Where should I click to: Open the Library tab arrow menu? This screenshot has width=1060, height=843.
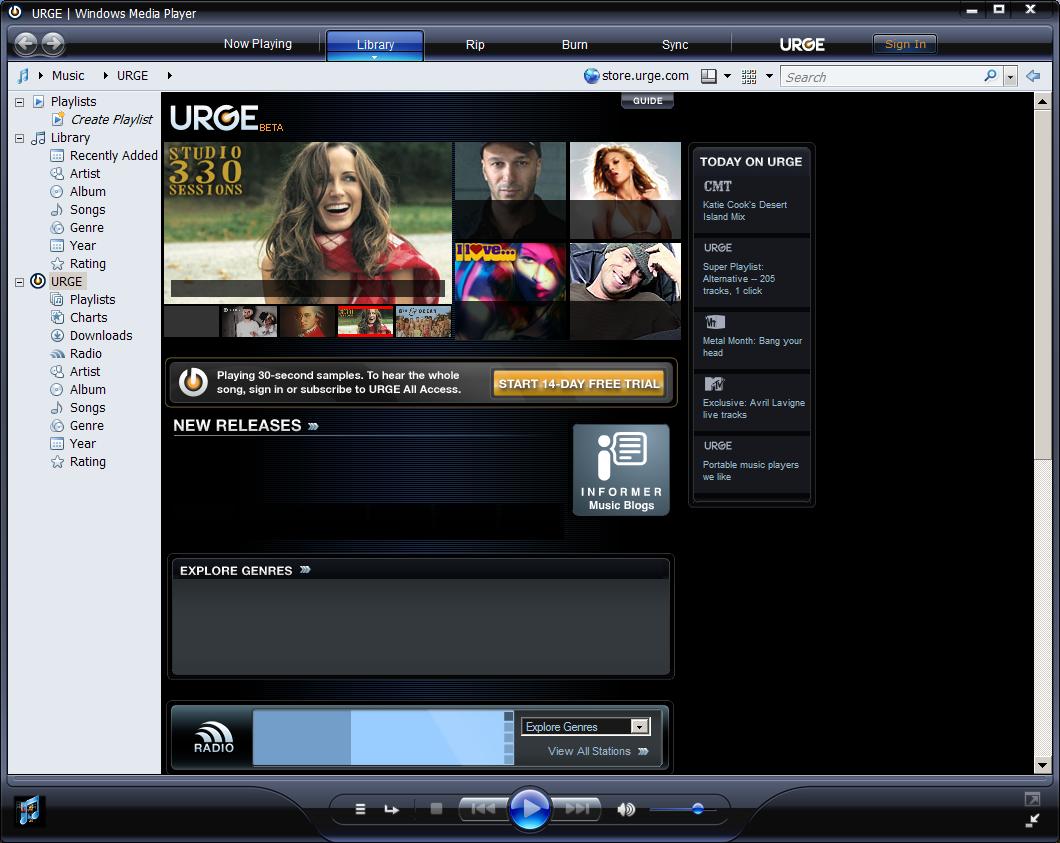point(375,57)
